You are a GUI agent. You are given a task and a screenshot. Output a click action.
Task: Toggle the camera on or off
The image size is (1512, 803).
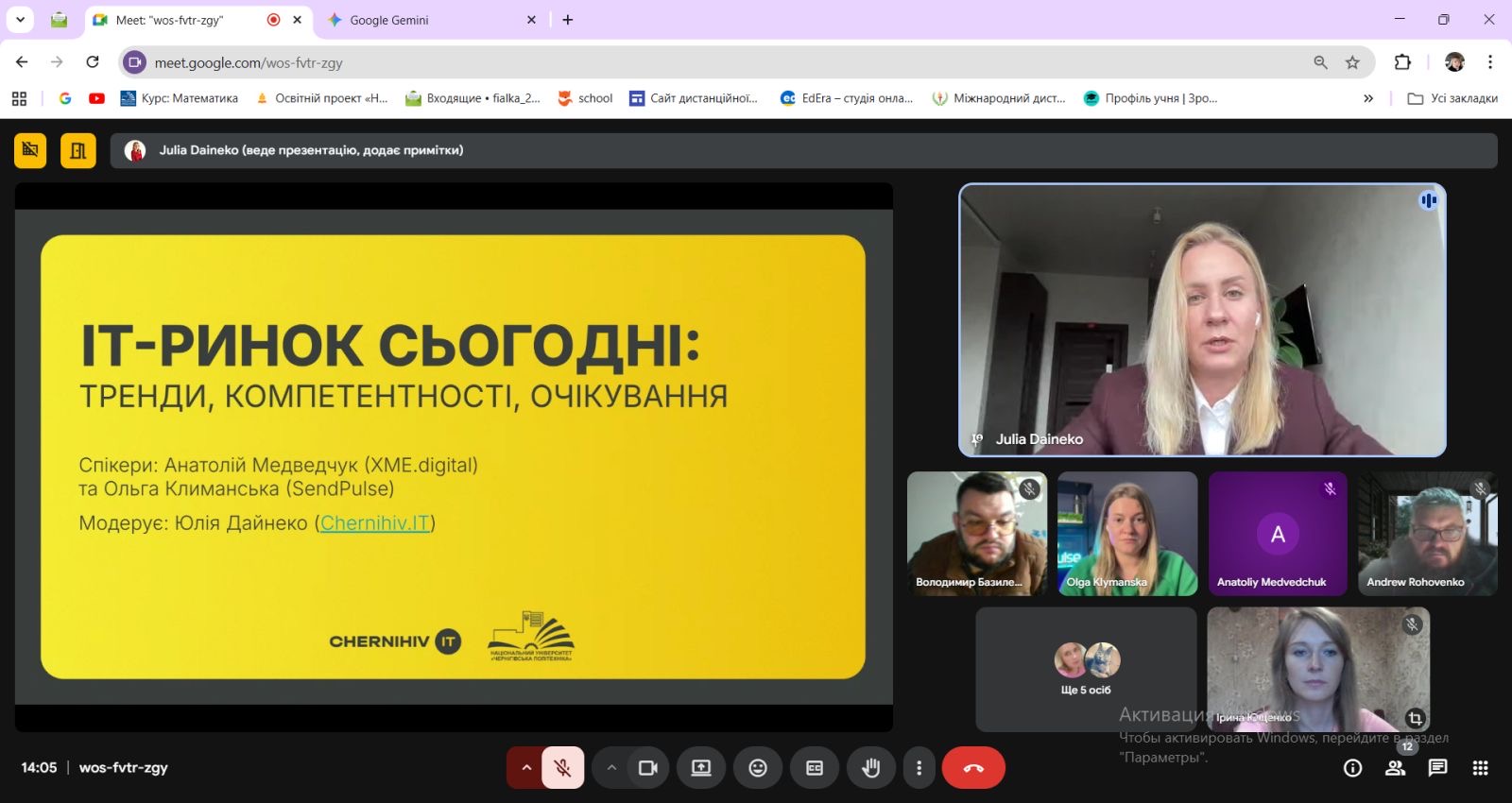pyautogui.click(x=647, y=768)
